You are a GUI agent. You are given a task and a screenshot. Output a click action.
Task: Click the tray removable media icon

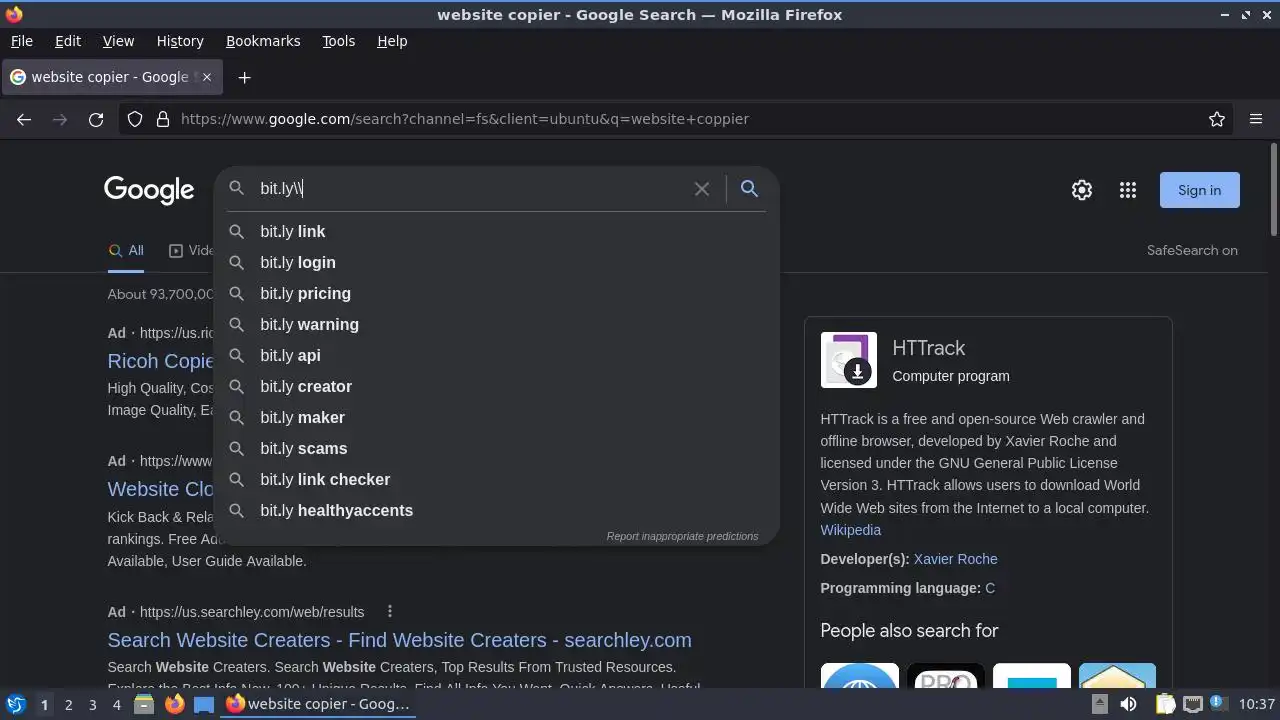click(1099, 704)
